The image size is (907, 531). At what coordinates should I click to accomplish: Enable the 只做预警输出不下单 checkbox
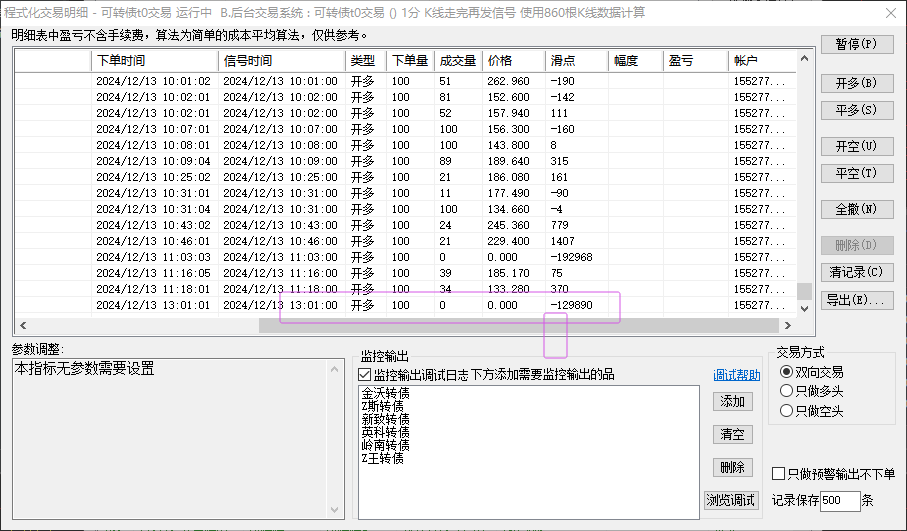[x=779, y=474]
